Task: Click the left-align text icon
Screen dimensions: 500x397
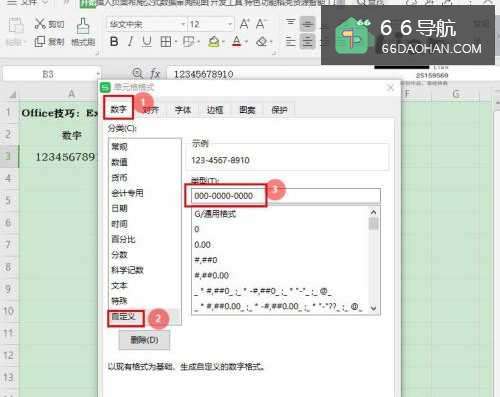Action: click(291, 42)
